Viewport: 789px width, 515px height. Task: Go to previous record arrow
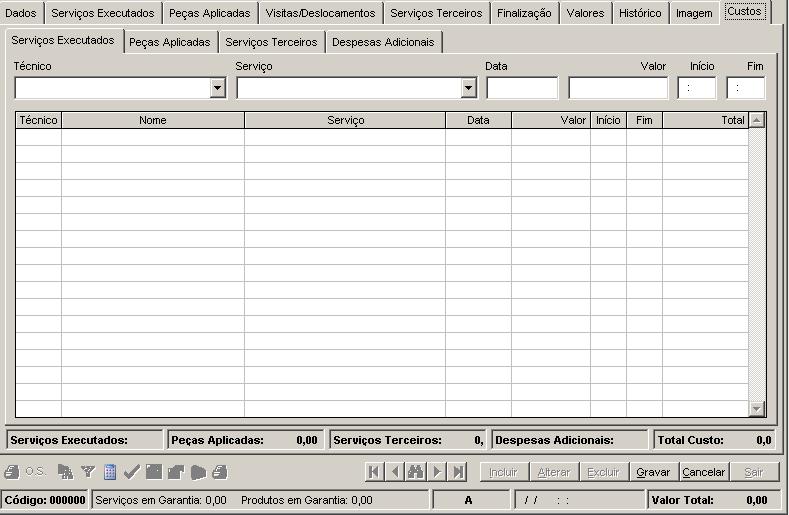(395, 472)
